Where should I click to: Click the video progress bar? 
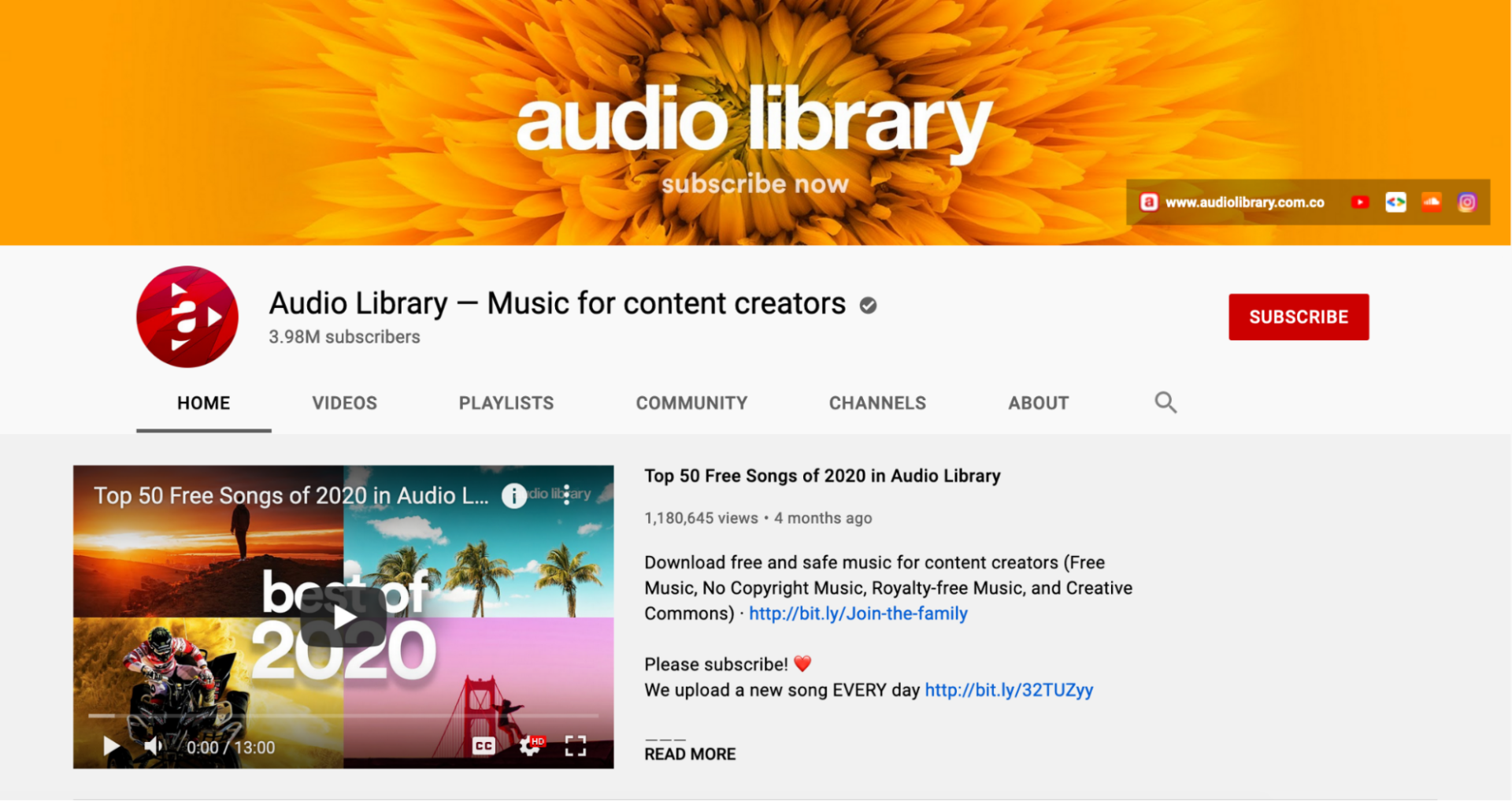[343, 718]
